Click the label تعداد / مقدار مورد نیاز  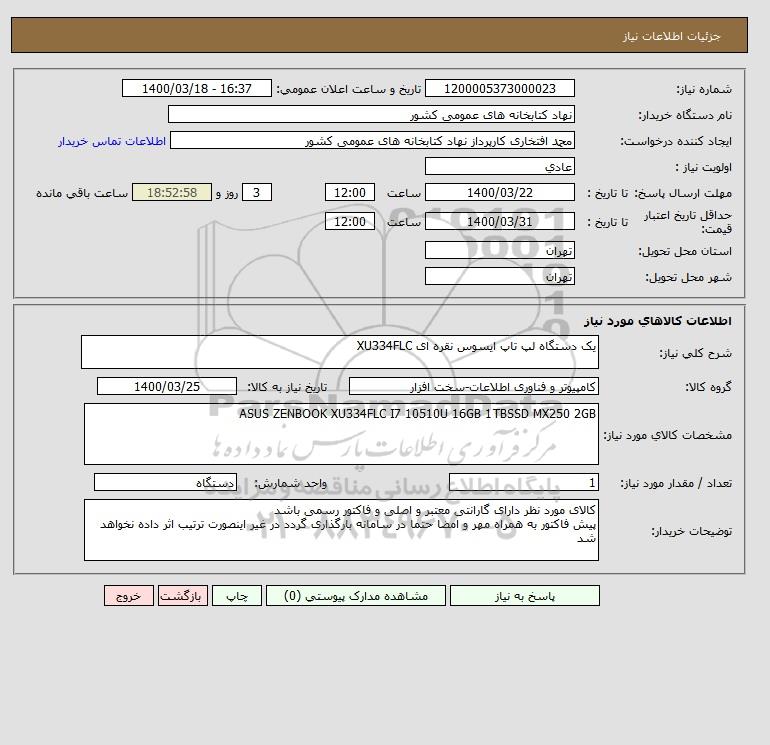[x=676, y=483]
